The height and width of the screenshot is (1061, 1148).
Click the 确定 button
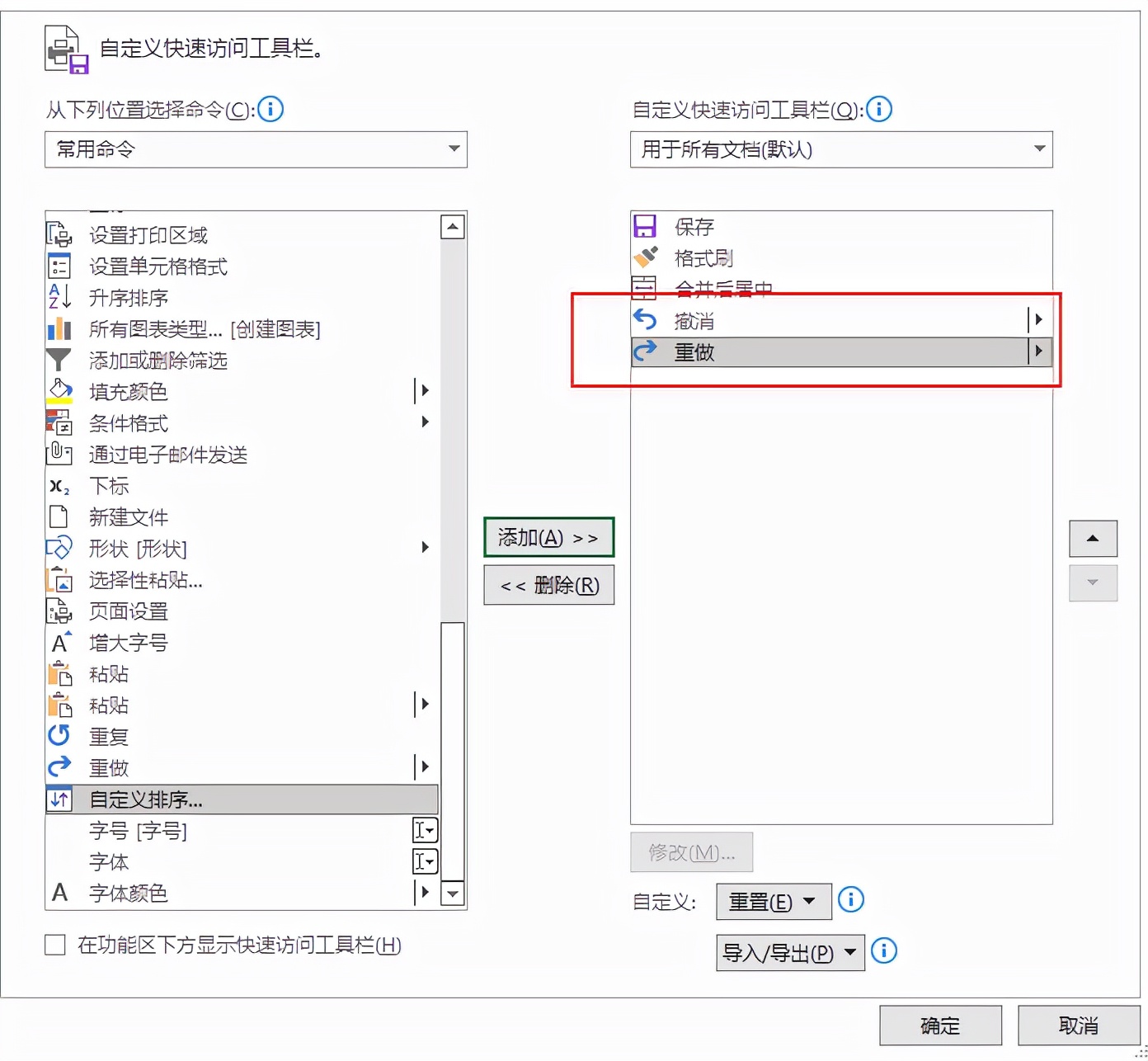point(940,1026)
